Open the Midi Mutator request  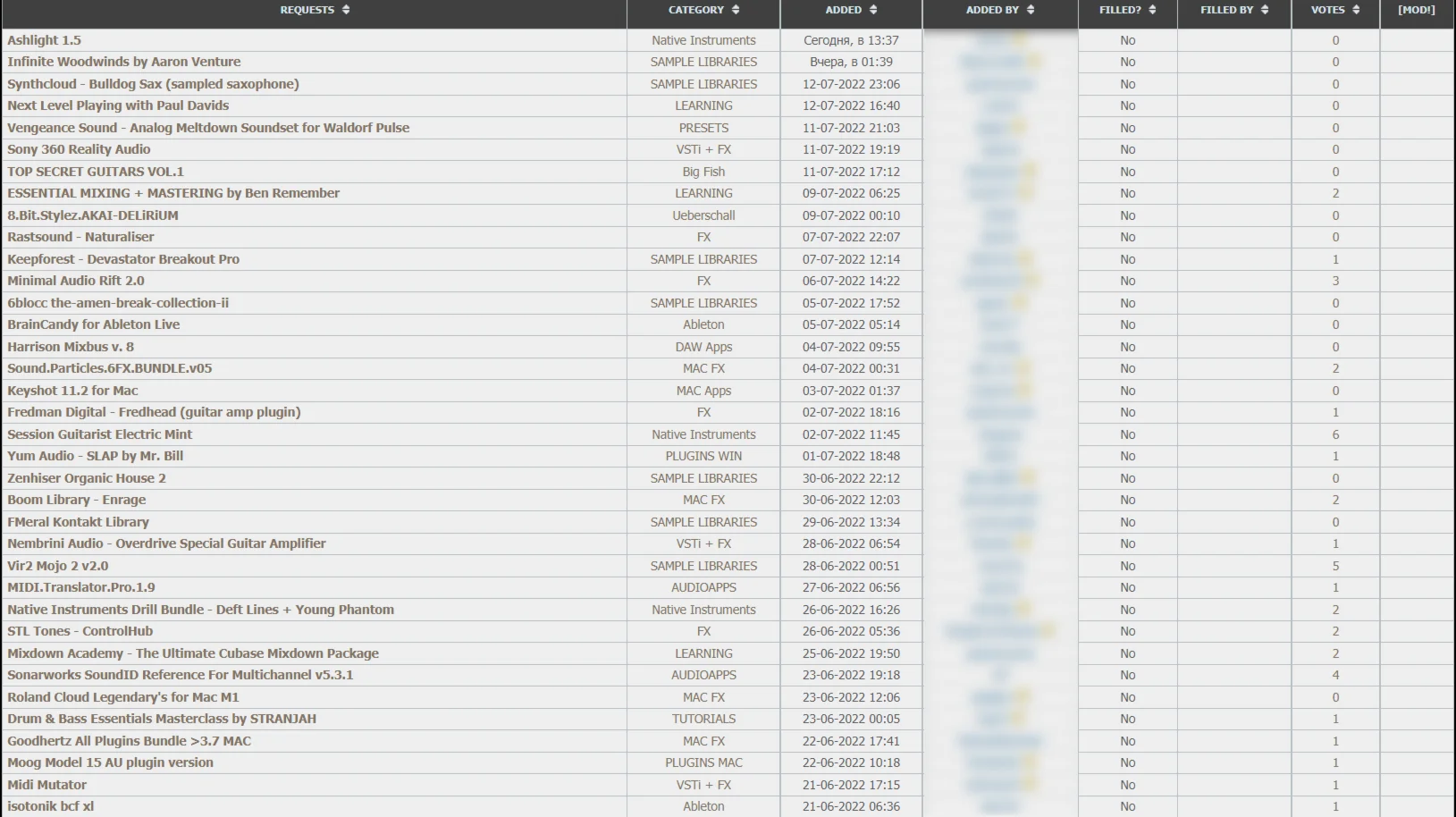[x=47, y=785]
